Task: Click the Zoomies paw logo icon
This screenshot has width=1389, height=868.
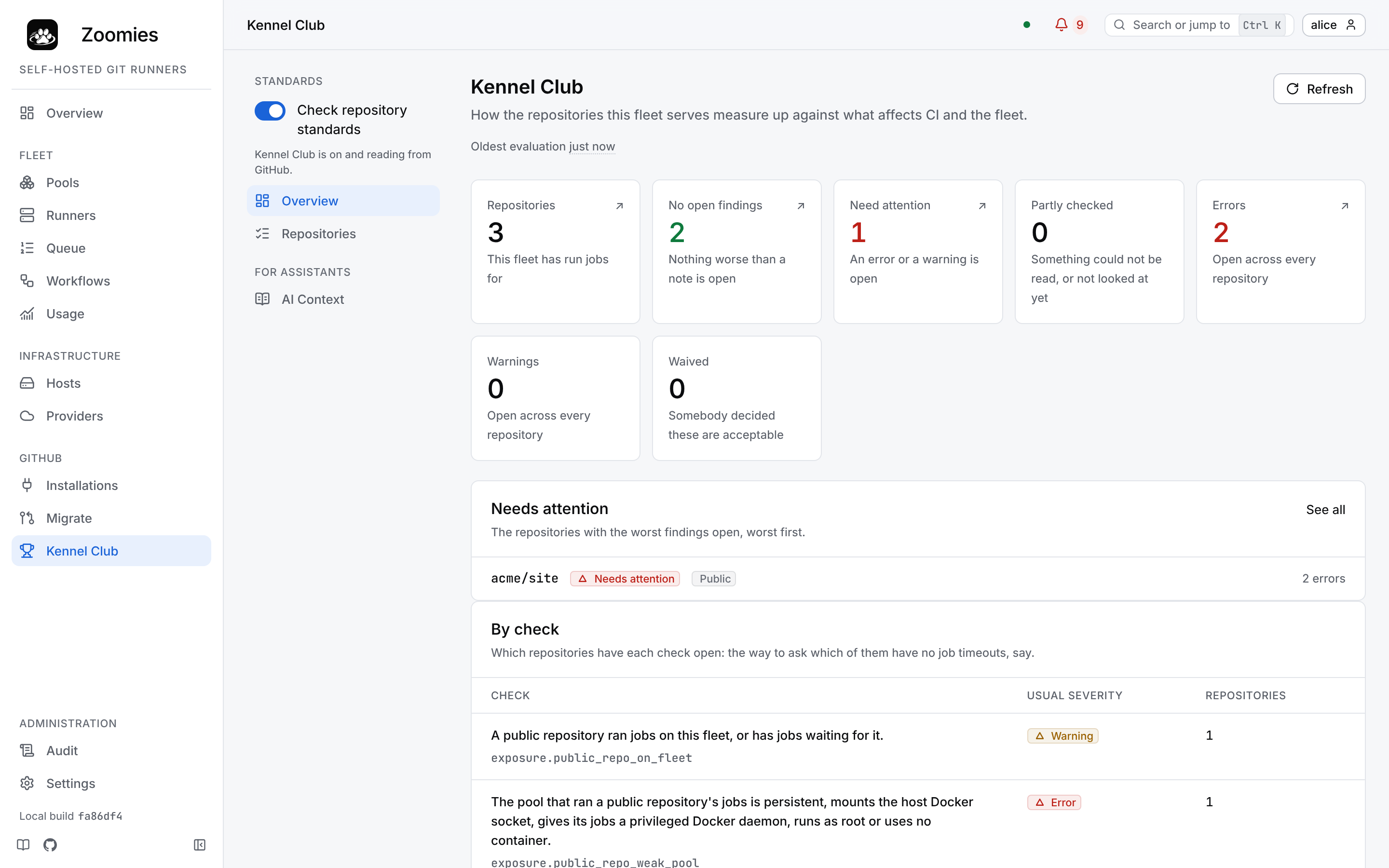Action: tap(42, 34)
